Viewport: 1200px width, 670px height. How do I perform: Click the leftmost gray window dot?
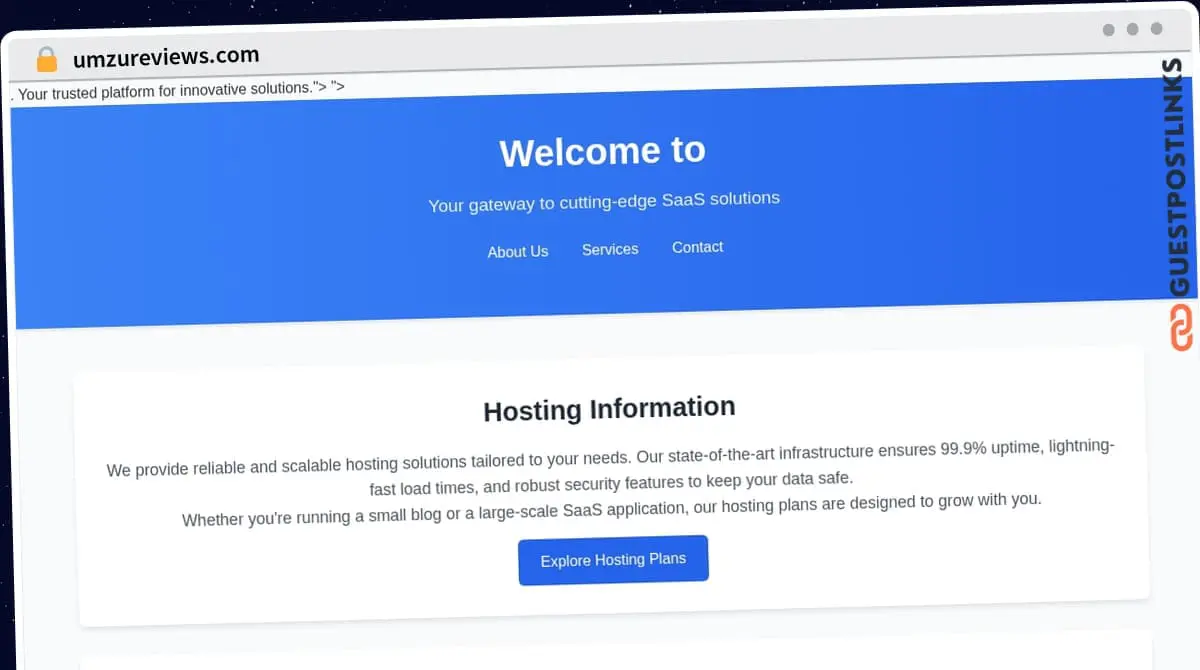pyautogui.click(x=1108, y=30)
